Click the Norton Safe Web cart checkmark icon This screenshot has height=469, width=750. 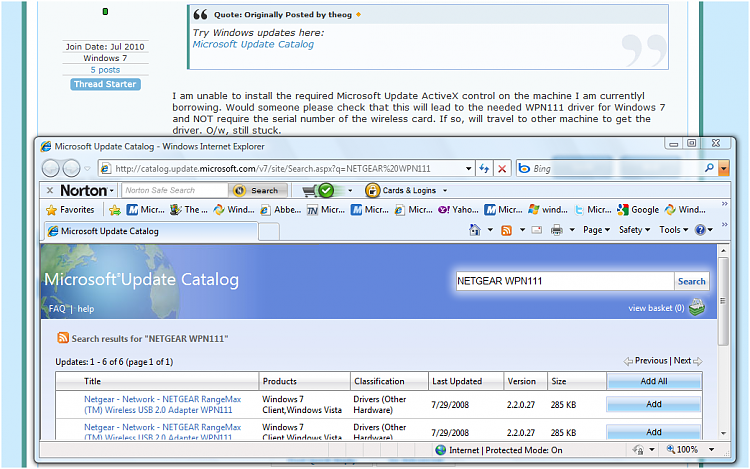(x=326, y=190)
